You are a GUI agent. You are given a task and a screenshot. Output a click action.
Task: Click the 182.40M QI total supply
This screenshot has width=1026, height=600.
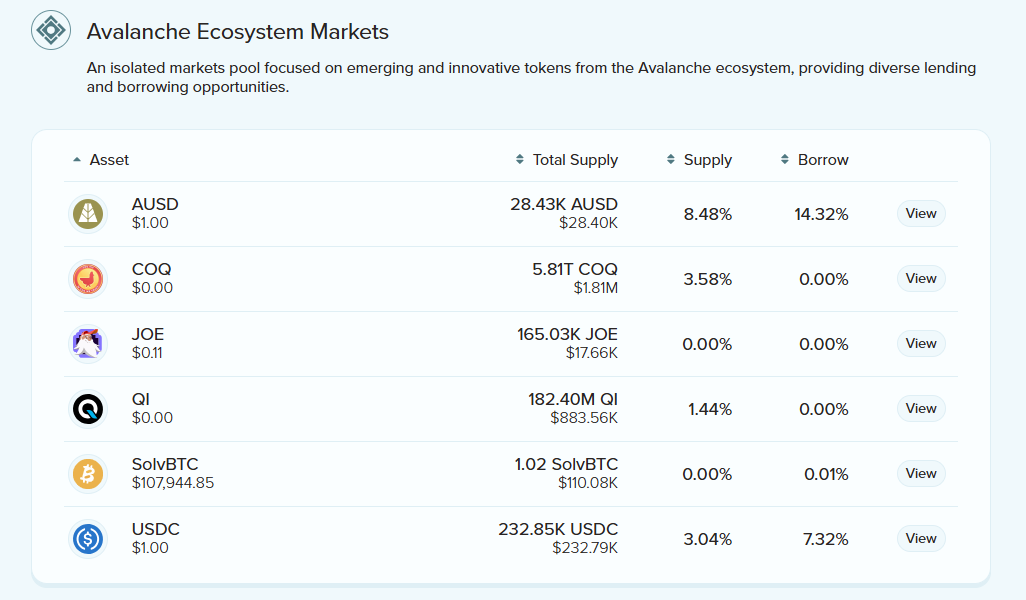pyautogui.click(x=573, y=399)
